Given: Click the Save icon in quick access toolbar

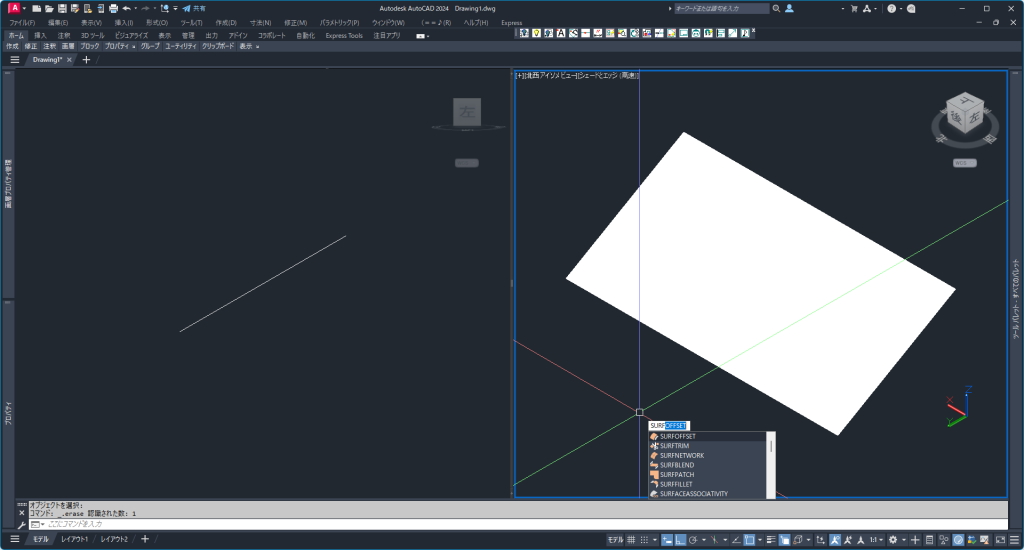Looking at the screenshot, I should coord(61,8).
